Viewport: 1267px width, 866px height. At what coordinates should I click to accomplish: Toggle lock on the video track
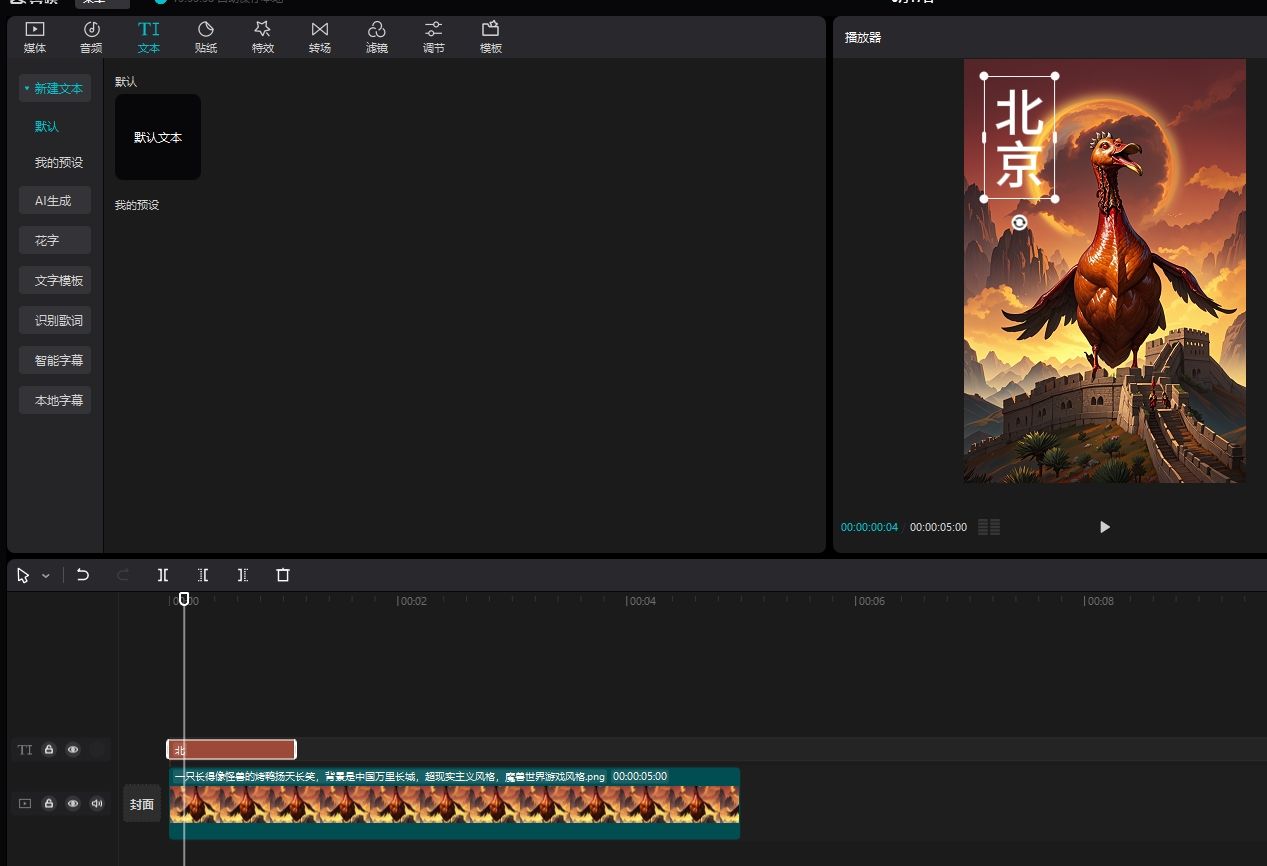point(49,803)
